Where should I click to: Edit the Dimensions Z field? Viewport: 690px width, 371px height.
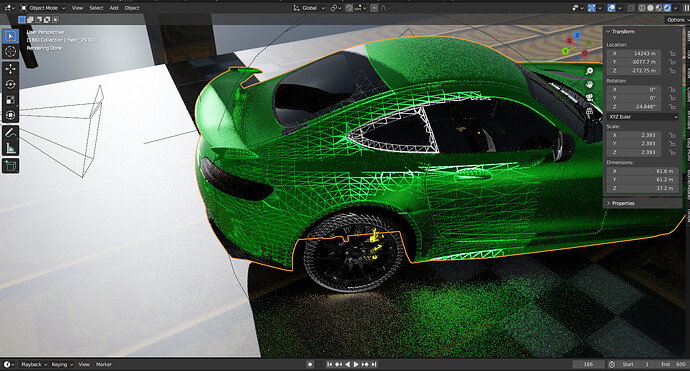(x=642, y=188)
